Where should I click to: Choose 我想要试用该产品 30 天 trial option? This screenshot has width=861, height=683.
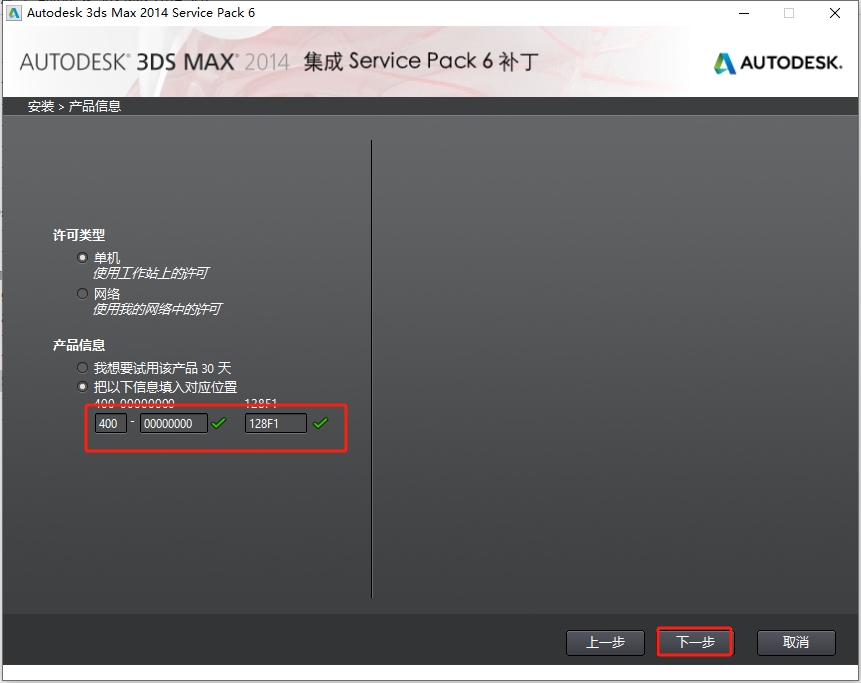[82, 368]
